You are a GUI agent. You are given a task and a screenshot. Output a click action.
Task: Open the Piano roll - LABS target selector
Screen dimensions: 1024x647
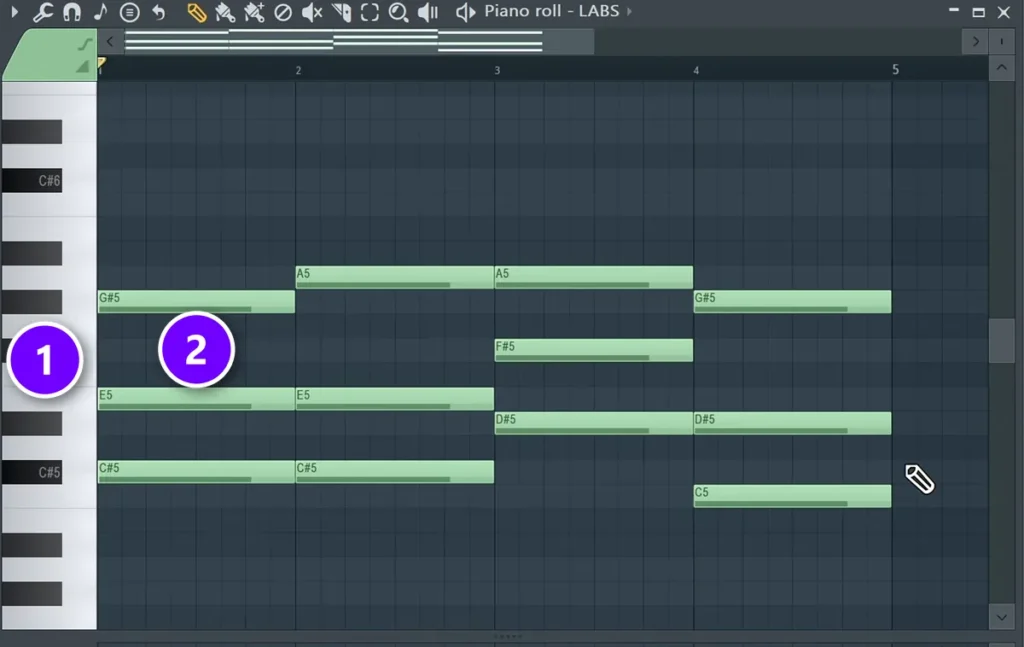pos(551,11)
